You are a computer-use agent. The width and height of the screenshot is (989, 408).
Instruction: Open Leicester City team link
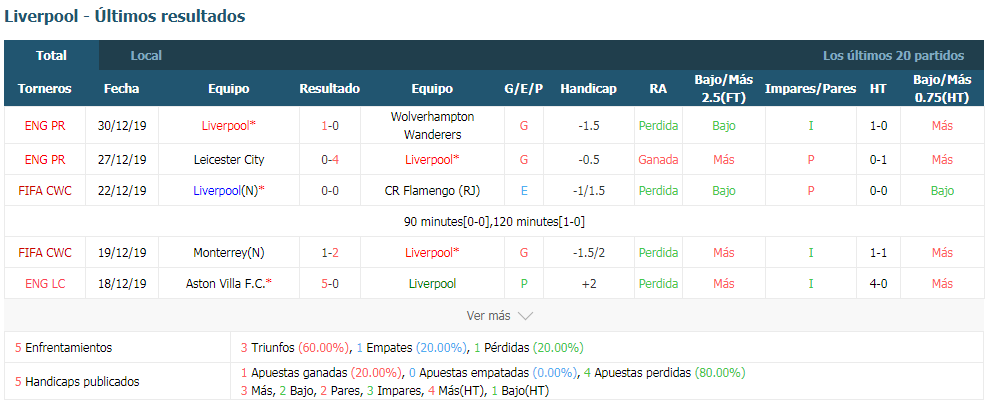[229, 160]
